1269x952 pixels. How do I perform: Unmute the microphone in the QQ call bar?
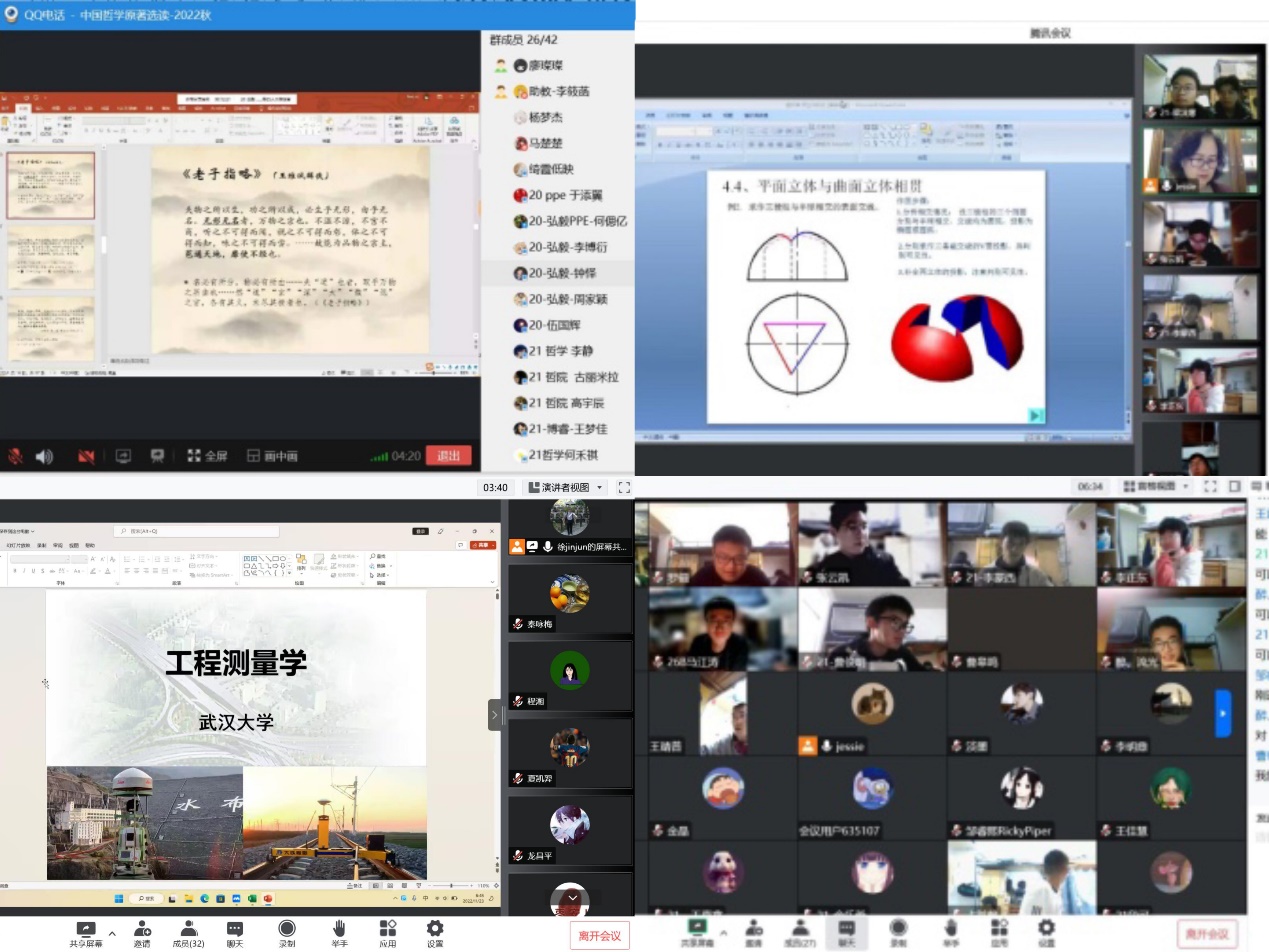pos(16,456)
